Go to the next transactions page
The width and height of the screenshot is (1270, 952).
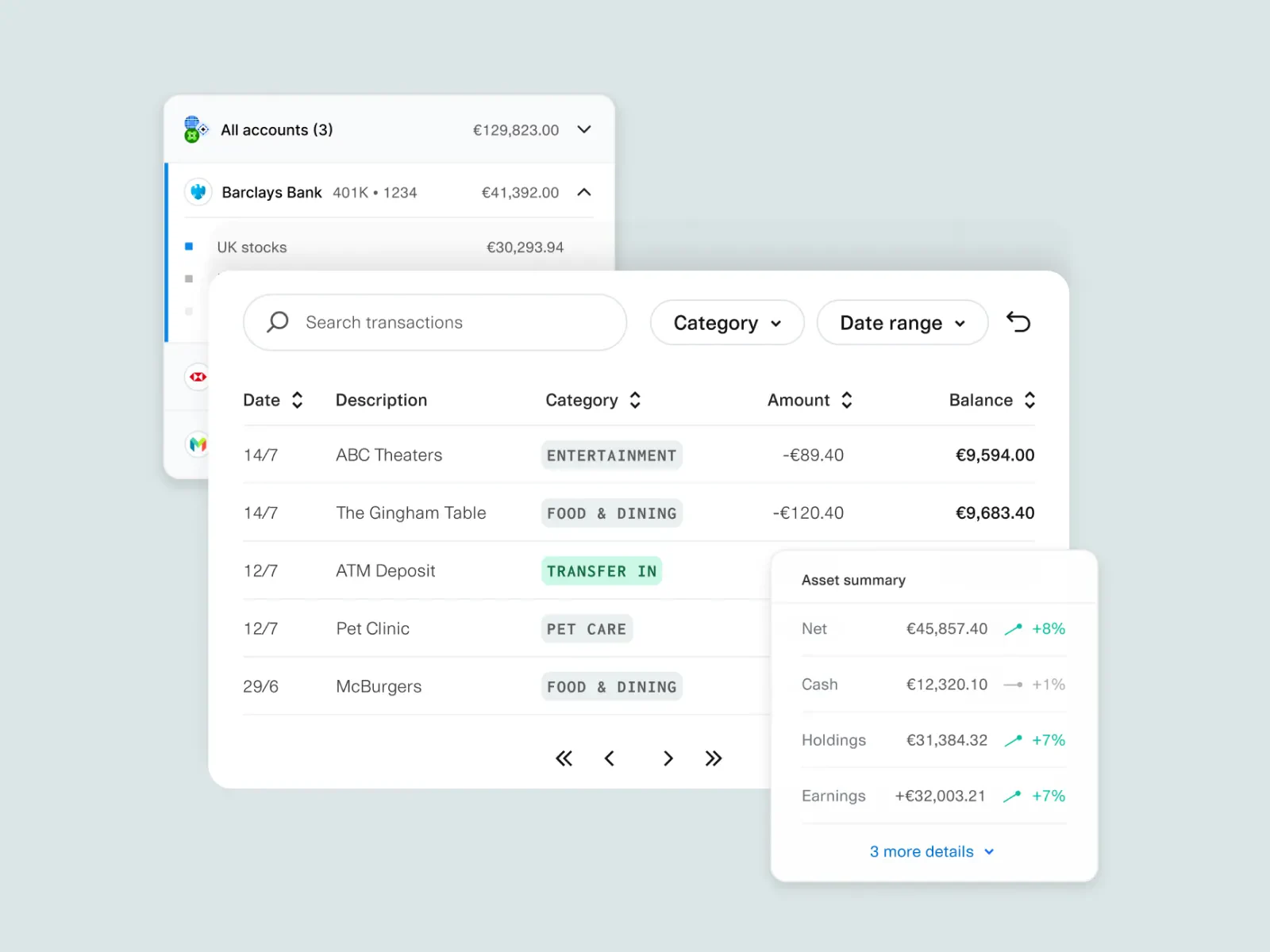tap(668, 758)
